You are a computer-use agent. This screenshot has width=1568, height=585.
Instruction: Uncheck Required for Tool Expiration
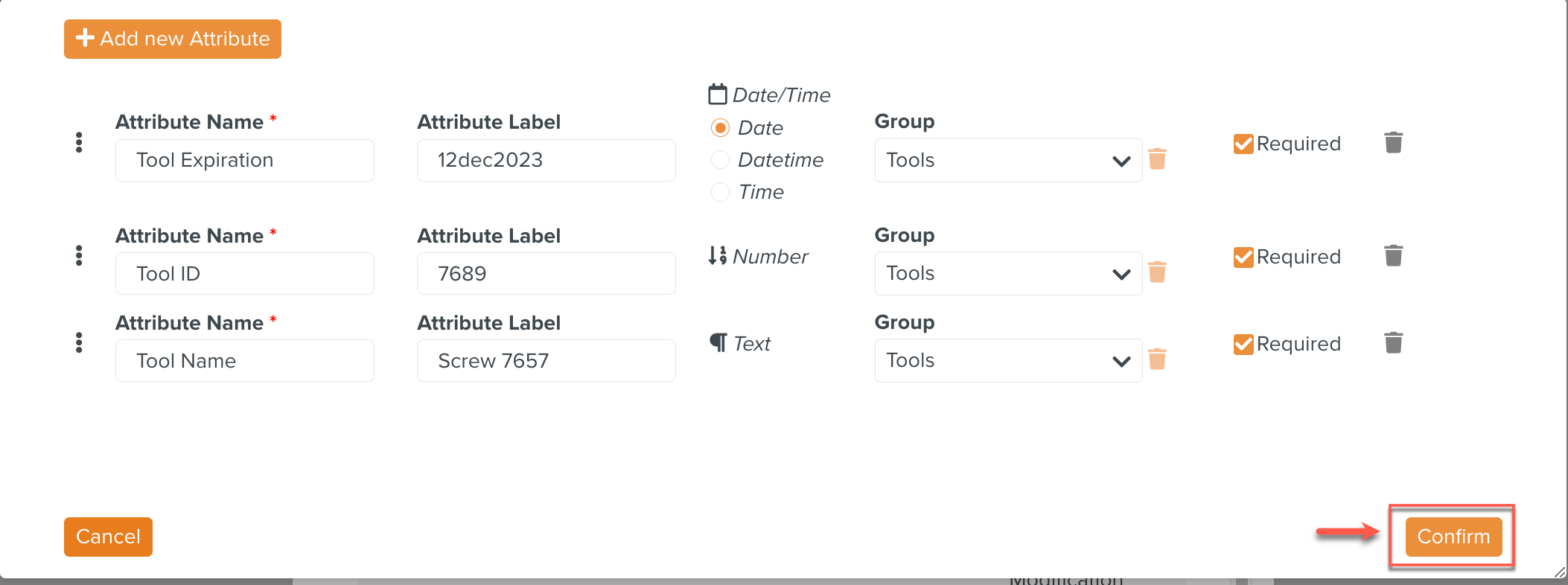(1243, 144)
